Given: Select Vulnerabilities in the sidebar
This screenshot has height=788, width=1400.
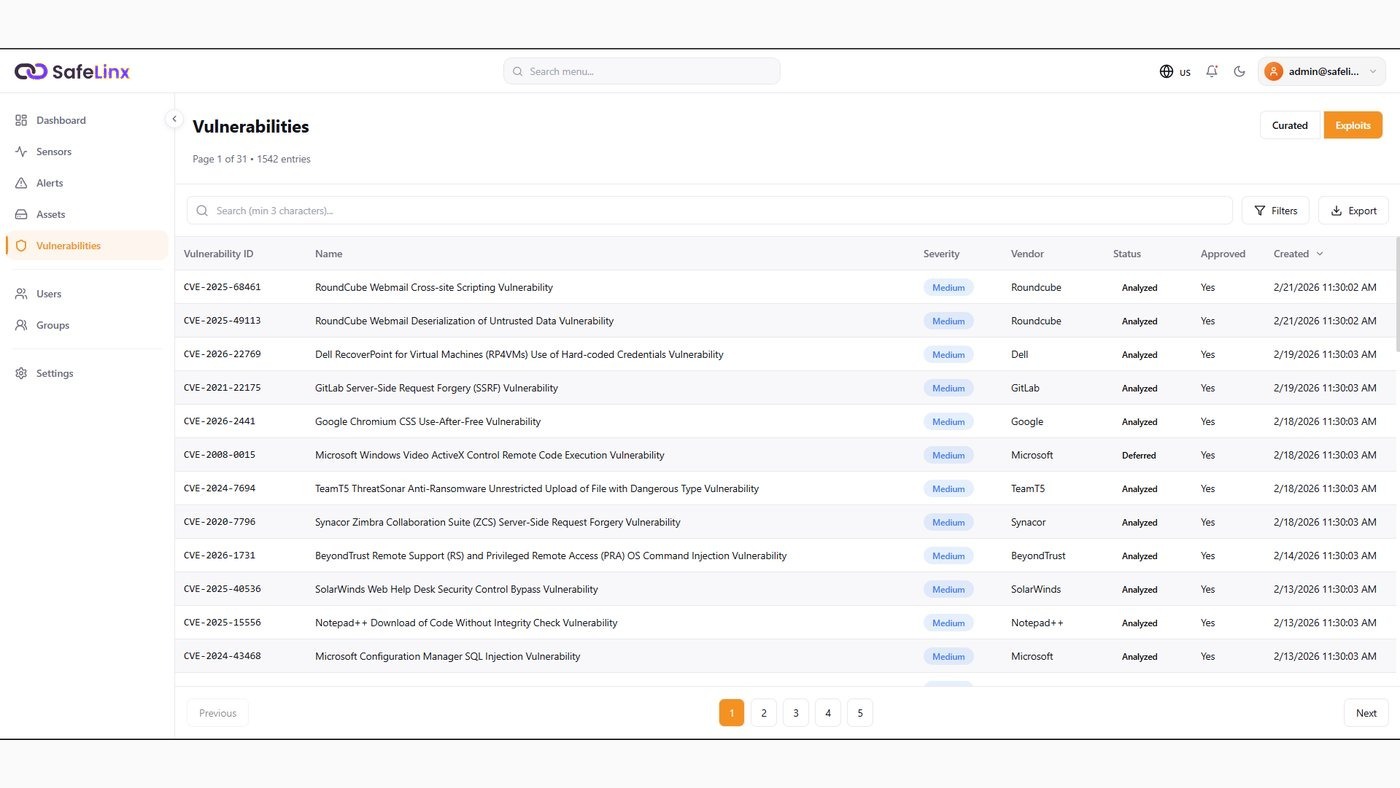Looking at the screenshot, I should pos(86,246).
